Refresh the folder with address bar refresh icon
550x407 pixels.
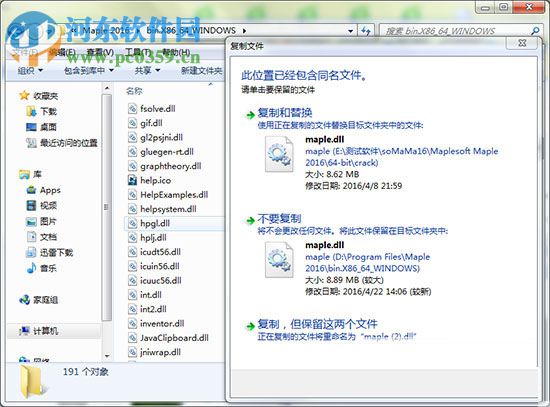click(x=366, y=31)
